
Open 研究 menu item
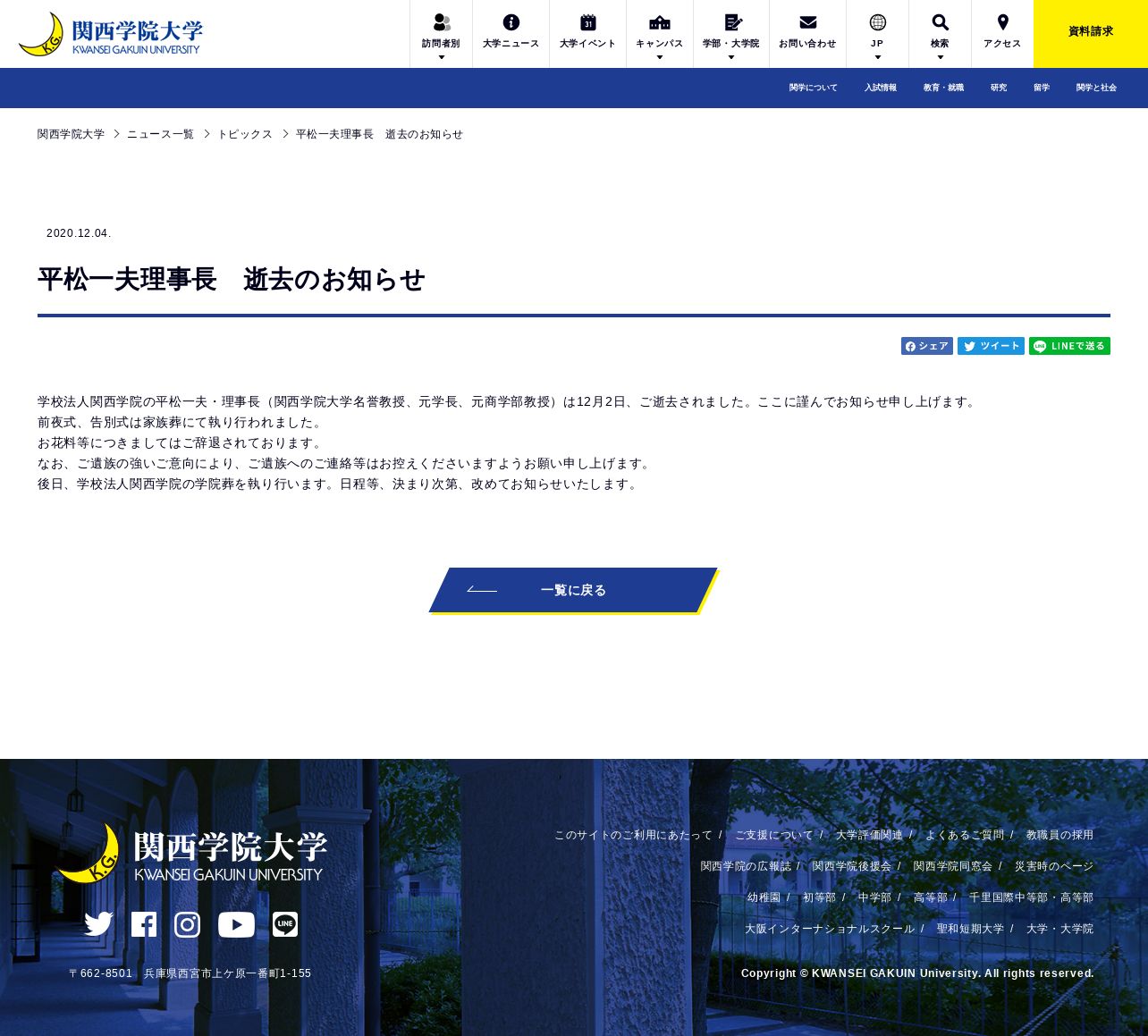[x=999, y=88]
